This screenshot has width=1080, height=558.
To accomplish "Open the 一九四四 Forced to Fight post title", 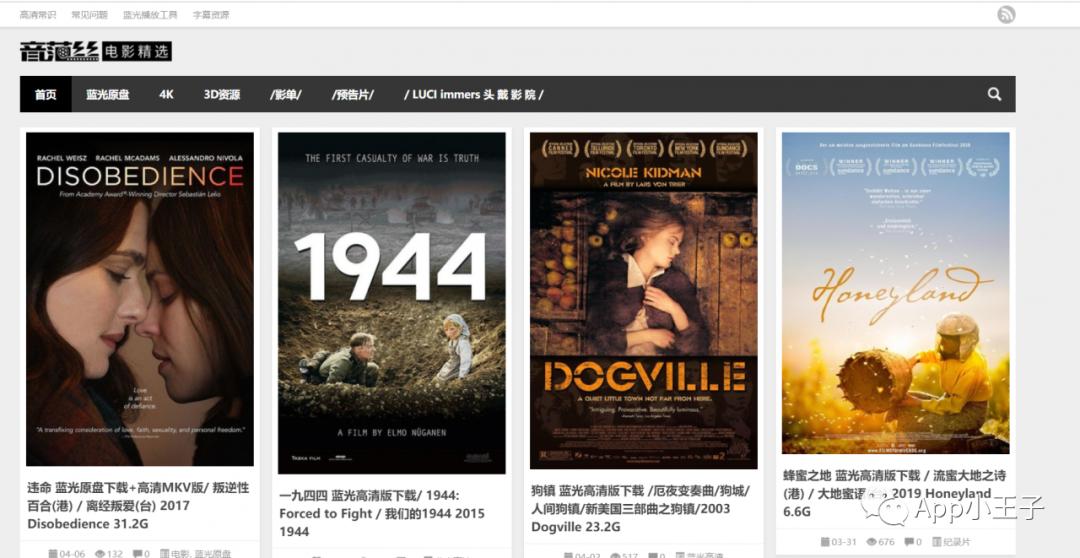I will click(x=382, y=513).
